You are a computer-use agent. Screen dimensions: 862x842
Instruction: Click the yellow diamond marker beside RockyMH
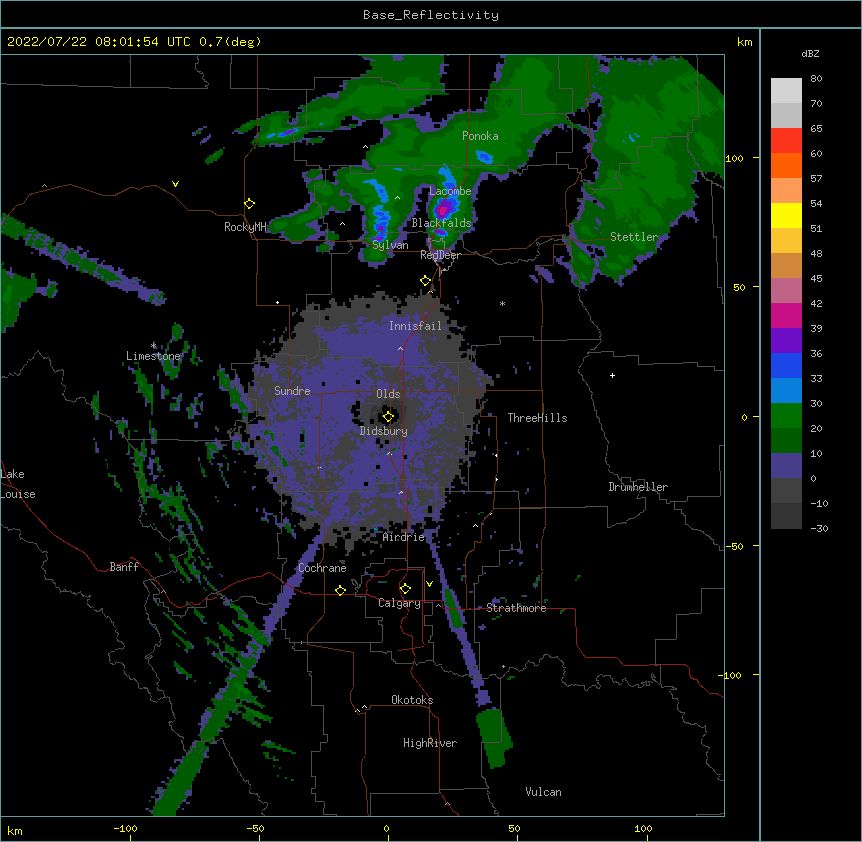tap(250, 204)
